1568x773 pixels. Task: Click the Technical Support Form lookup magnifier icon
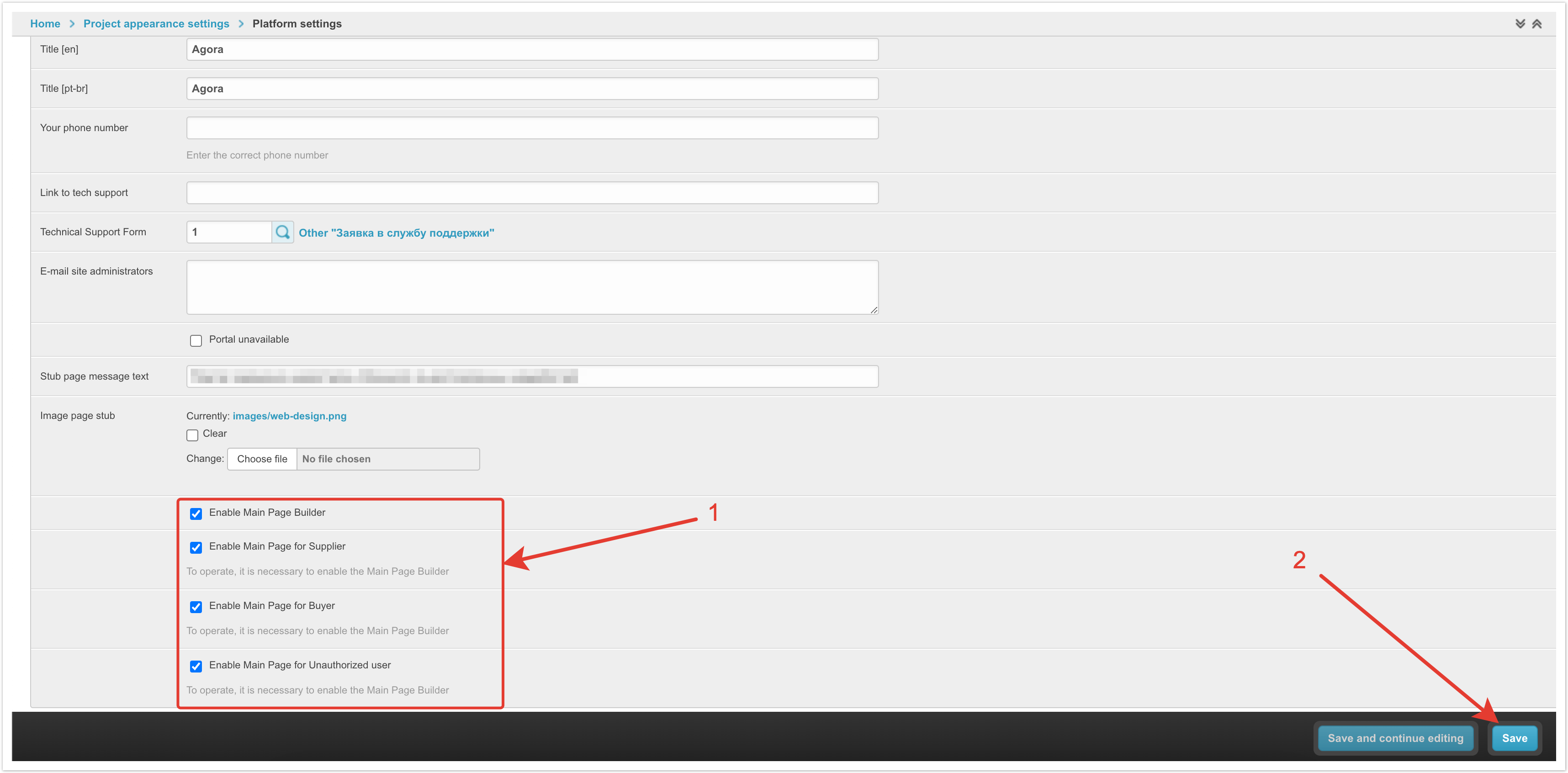click(282, 232)
